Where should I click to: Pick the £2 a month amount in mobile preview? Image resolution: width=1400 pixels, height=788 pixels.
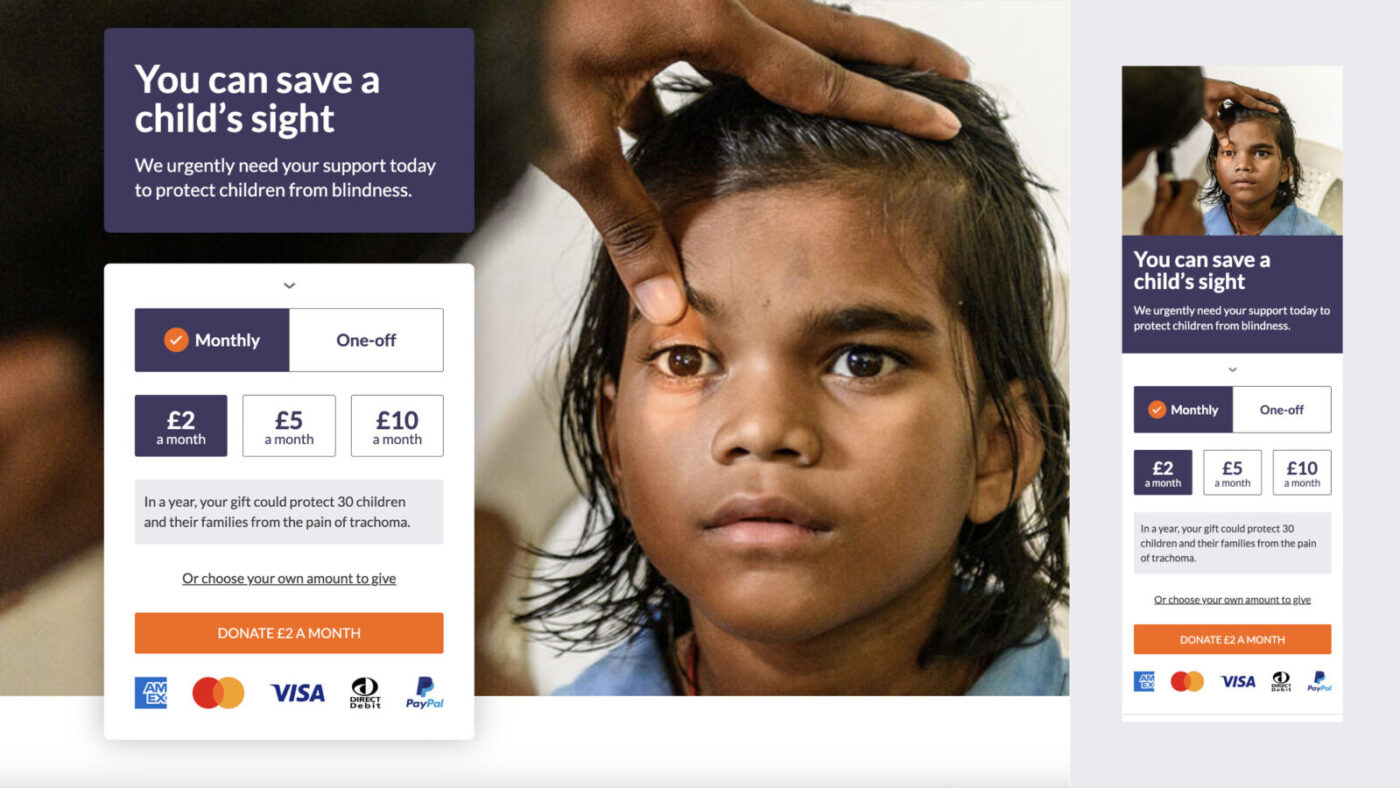1163,472
